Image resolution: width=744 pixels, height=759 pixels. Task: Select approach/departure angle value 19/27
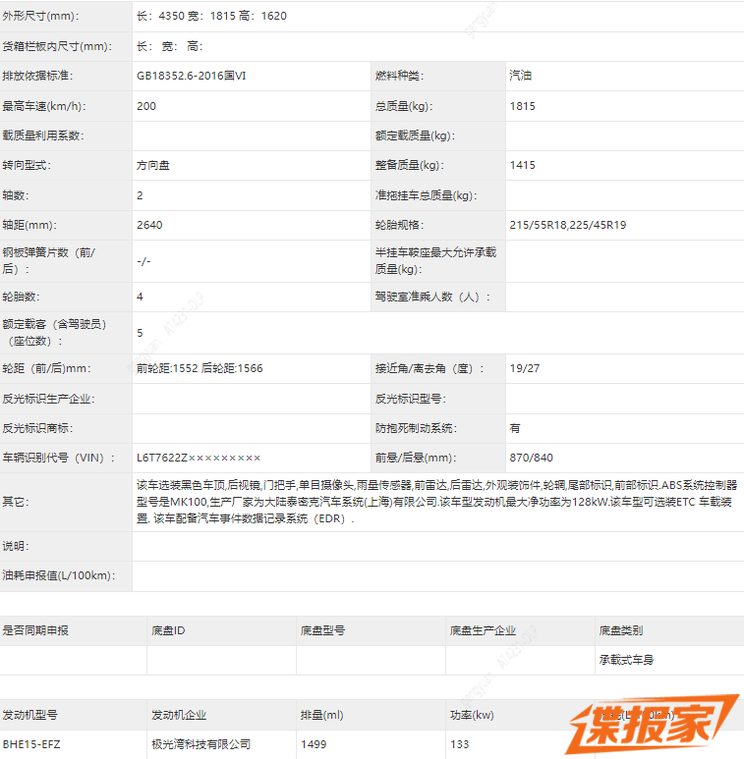[524, 368]
